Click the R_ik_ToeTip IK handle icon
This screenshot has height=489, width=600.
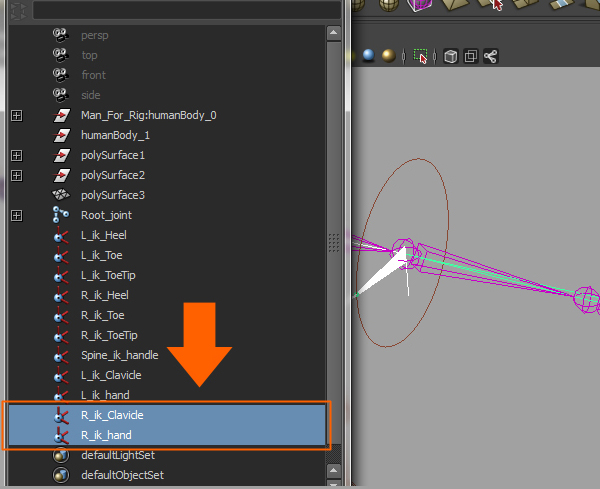(61, 335)
